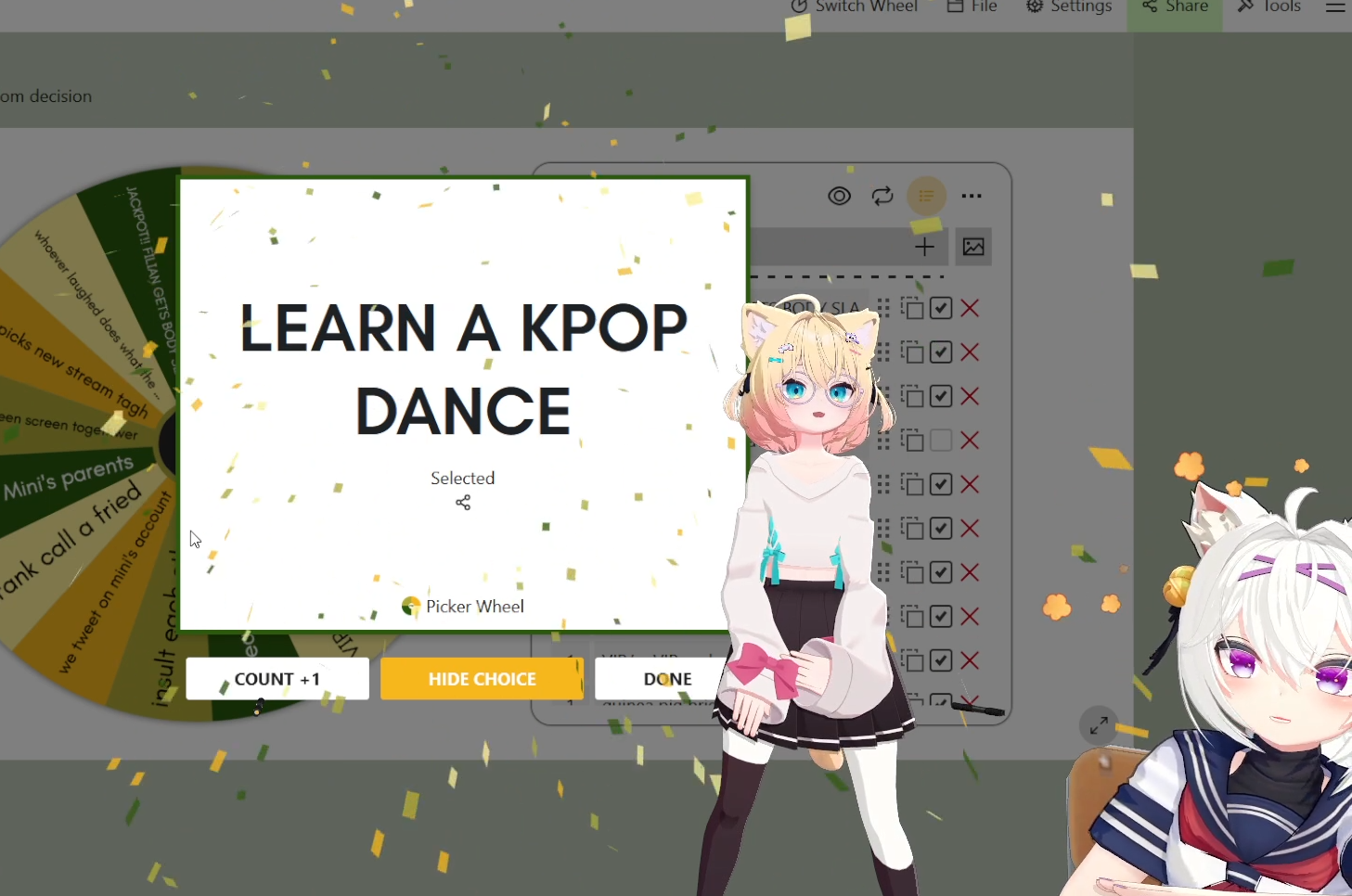
Task: Open the Settings menu
Action: [x=1069, y=6]
